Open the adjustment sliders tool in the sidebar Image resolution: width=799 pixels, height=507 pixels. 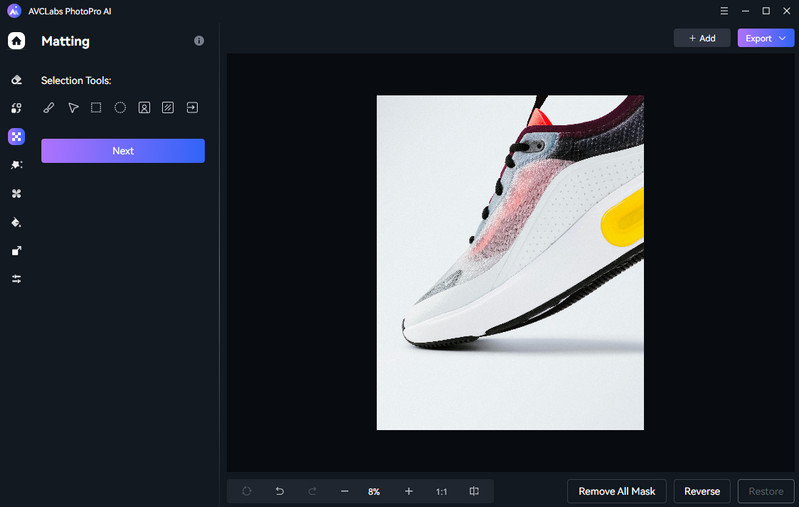click(16, 279)
